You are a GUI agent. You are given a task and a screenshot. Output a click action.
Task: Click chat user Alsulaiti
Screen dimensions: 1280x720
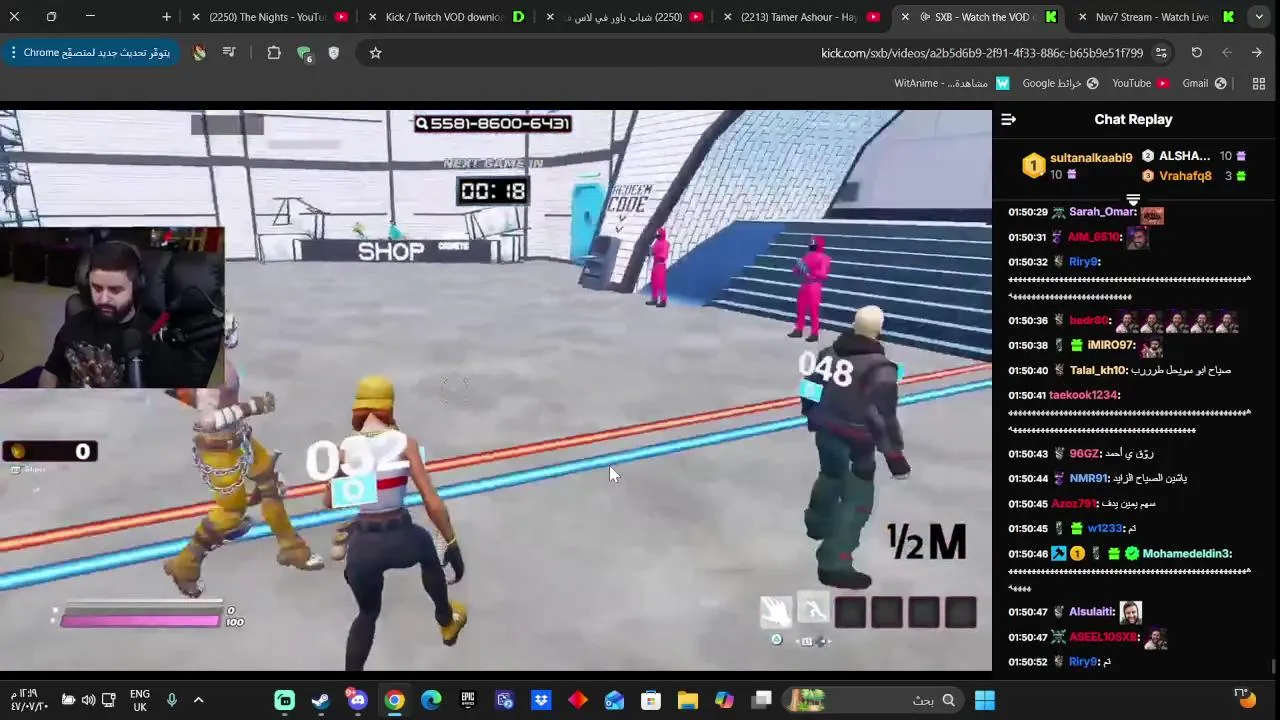coord(1091,612)
